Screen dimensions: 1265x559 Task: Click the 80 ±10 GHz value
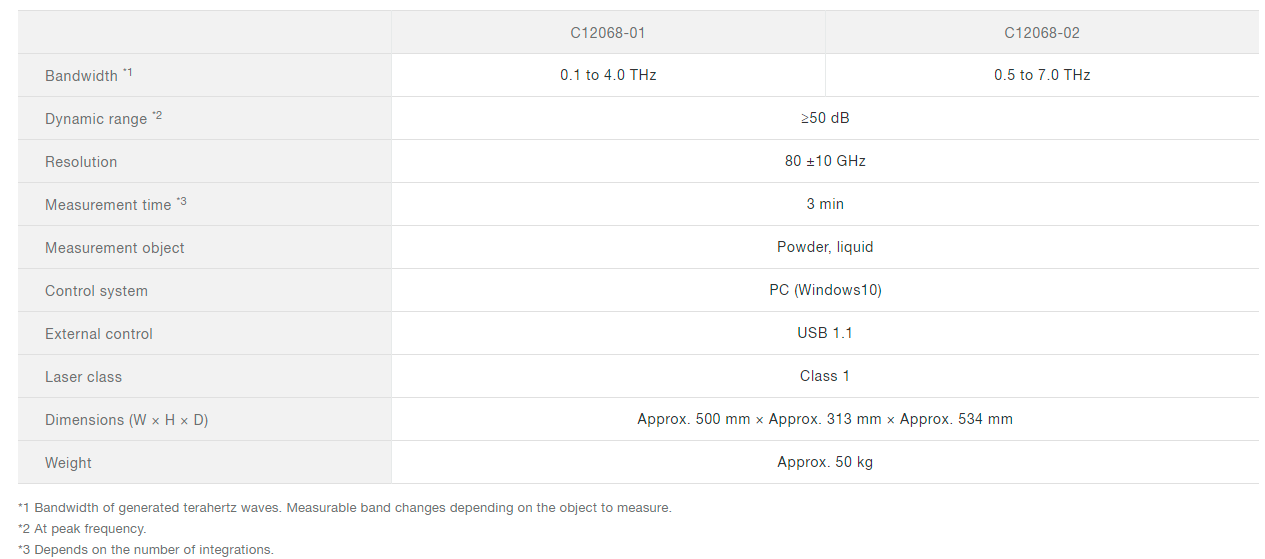pyautogui.click(x=825, y=161)
